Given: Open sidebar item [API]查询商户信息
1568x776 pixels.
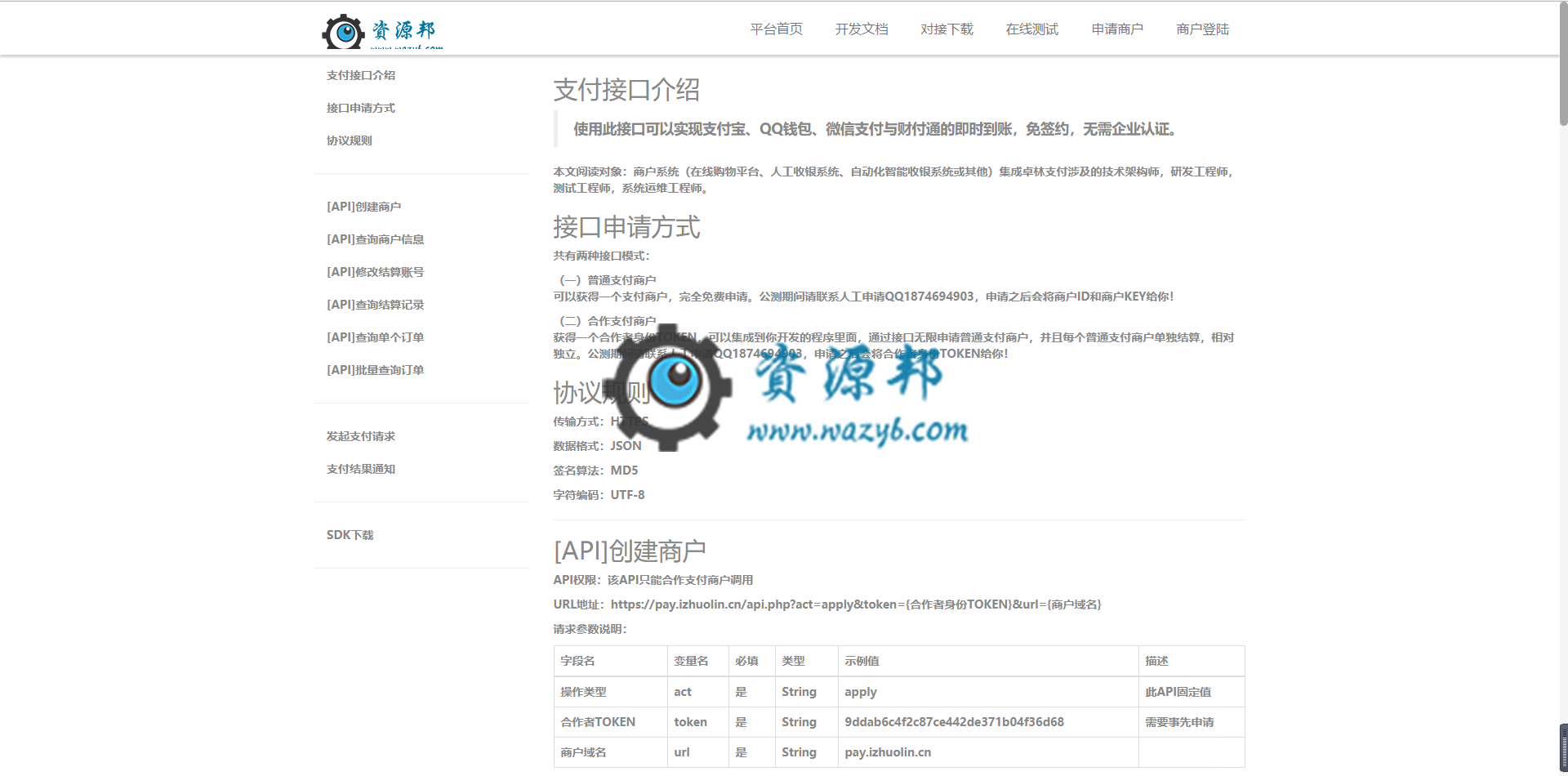Looking at the screenshot, I should (376, 239).
